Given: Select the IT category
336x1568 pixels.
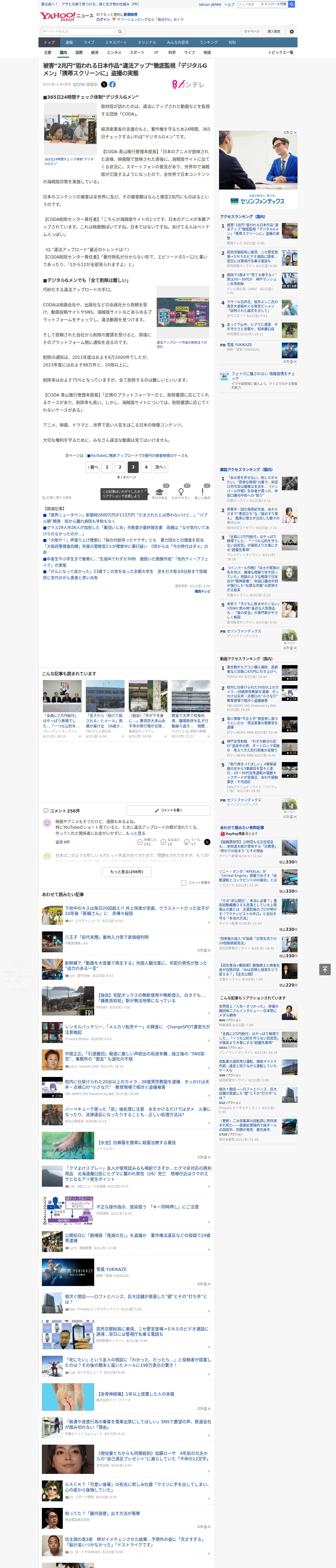Looking at the screenshot, I should tap(156, 52).
